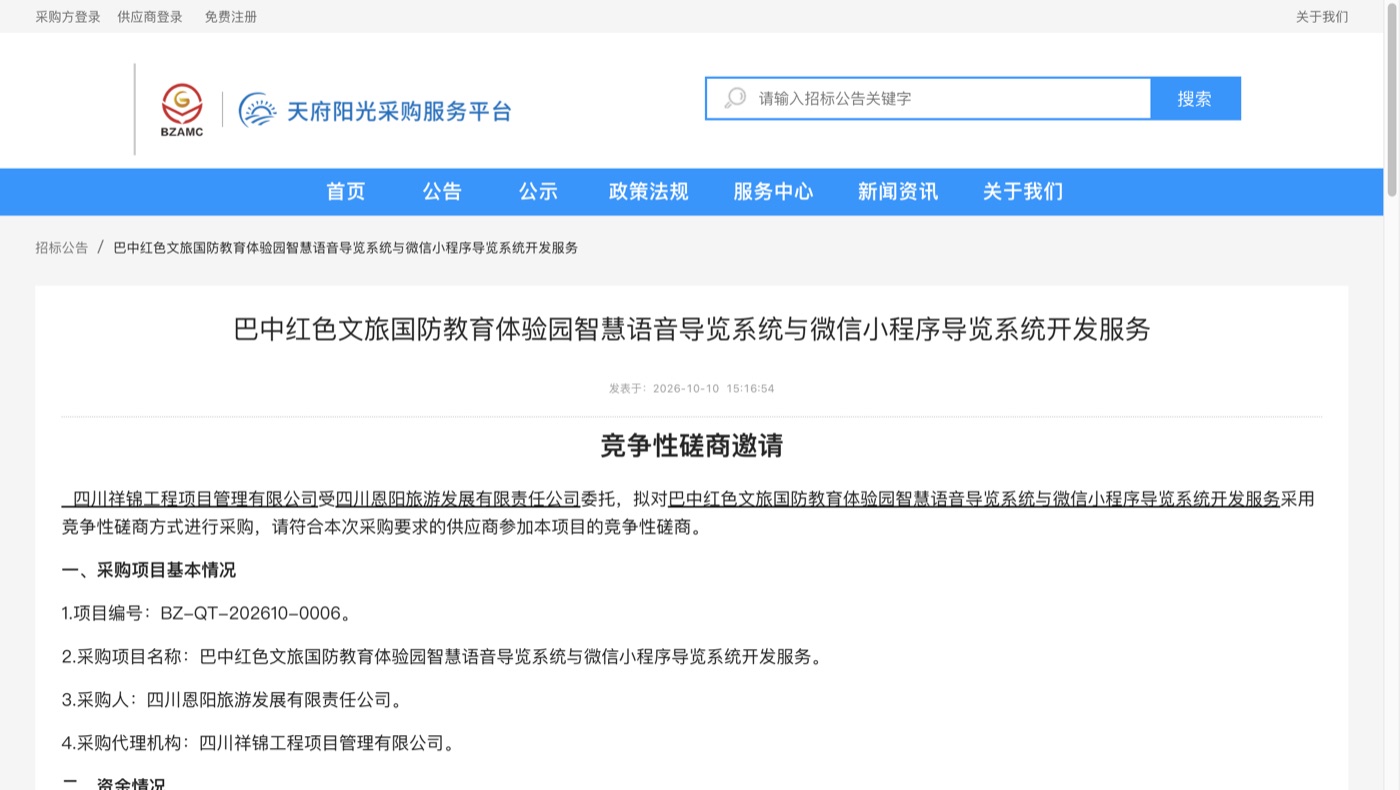Click the main announcement title heading
Screen dimensions: 1400x790
click(692, 329)
